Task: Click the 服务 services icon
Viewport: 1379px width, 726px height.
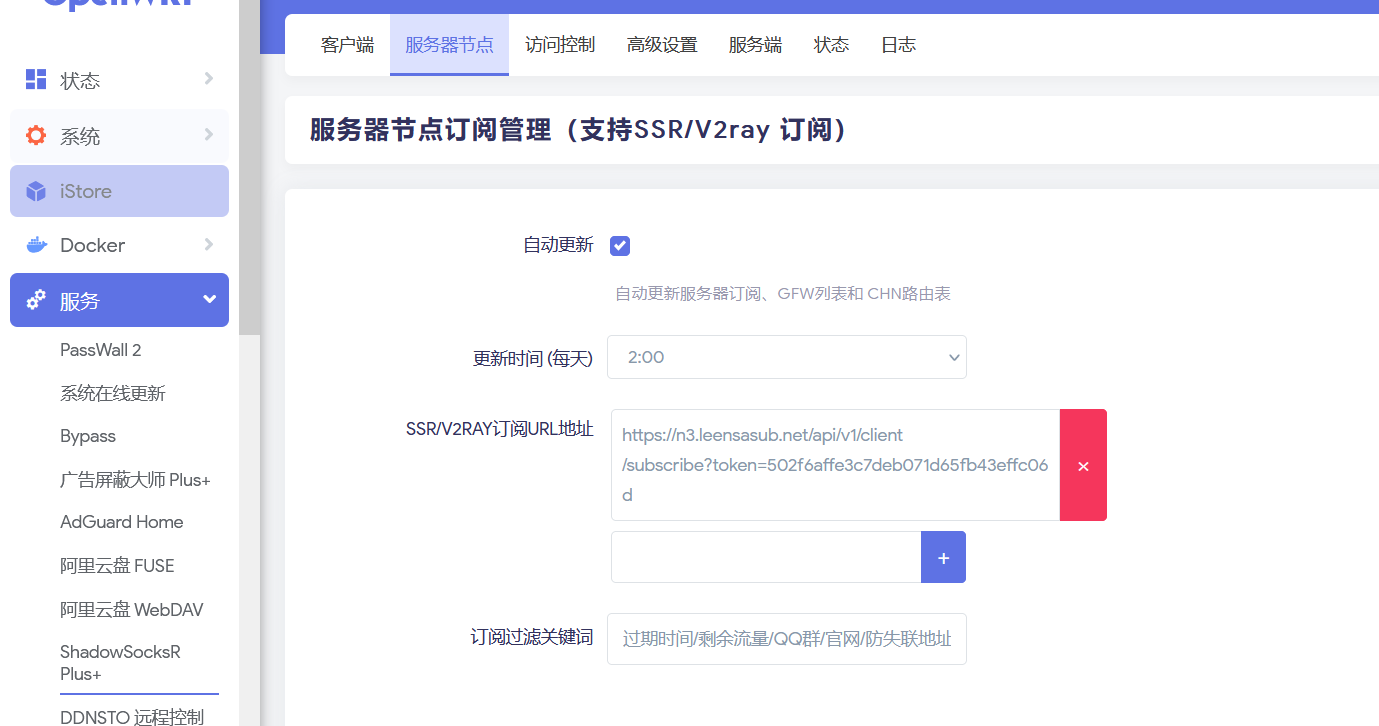Action: (36, 299)
